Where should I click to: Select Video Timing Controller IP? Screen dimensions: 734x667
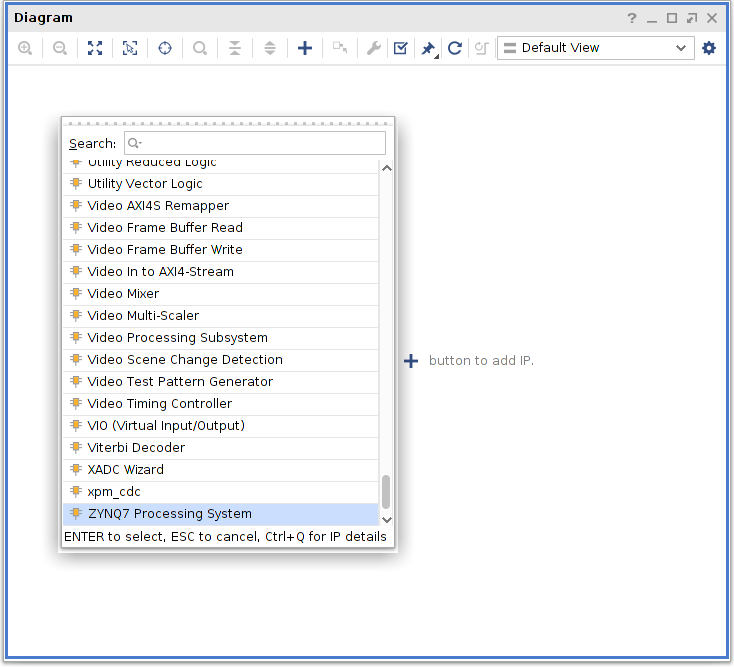[160, 404]
